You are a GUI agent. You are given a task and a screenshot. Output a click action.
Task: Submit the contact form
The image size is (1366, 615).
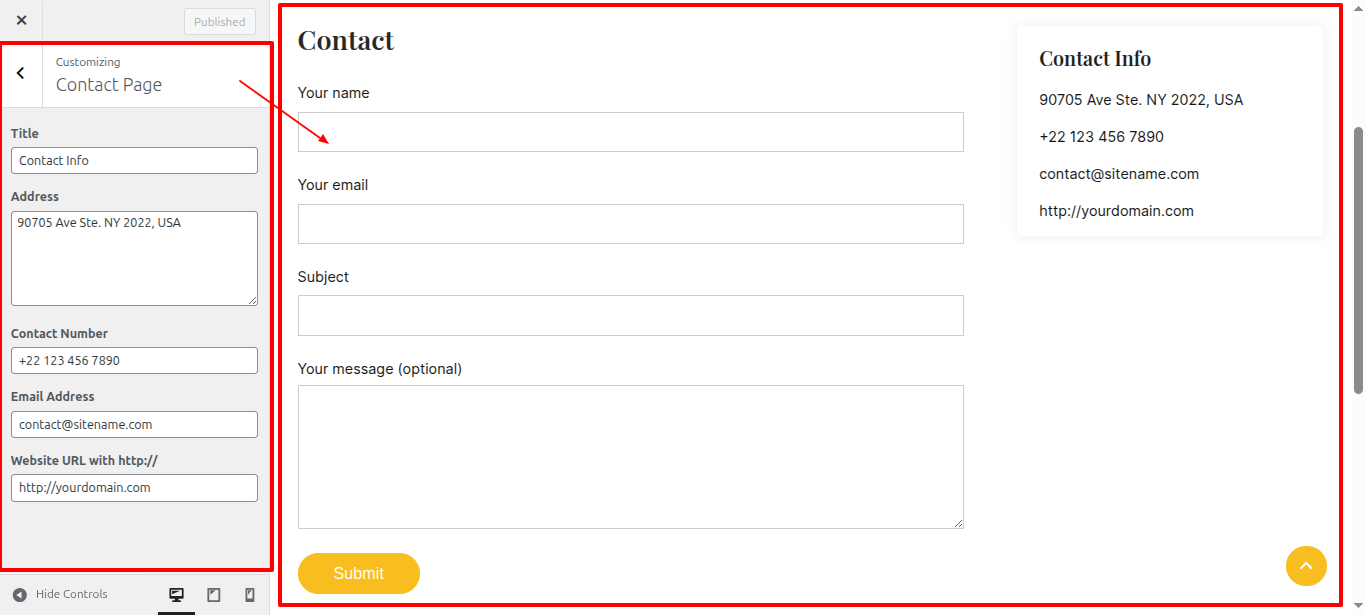point(359,573)
